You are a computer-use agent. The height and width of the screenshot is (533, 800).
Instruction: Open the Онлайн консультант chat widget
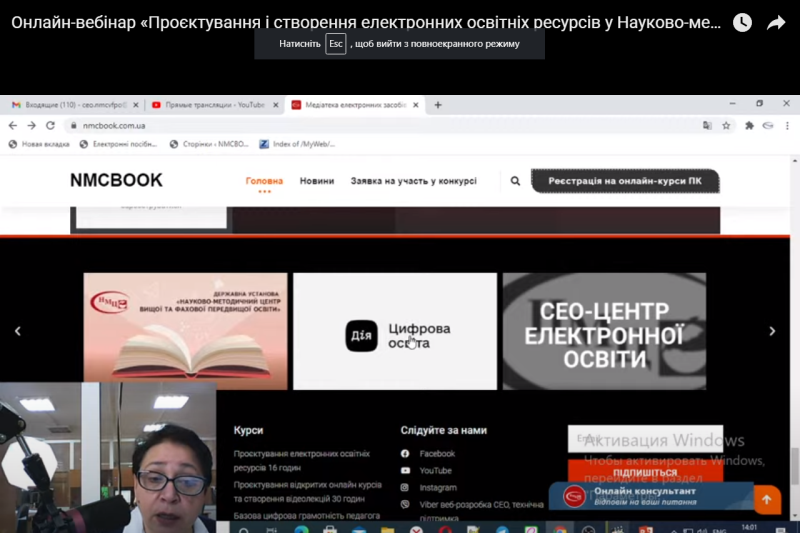(651, 496)
